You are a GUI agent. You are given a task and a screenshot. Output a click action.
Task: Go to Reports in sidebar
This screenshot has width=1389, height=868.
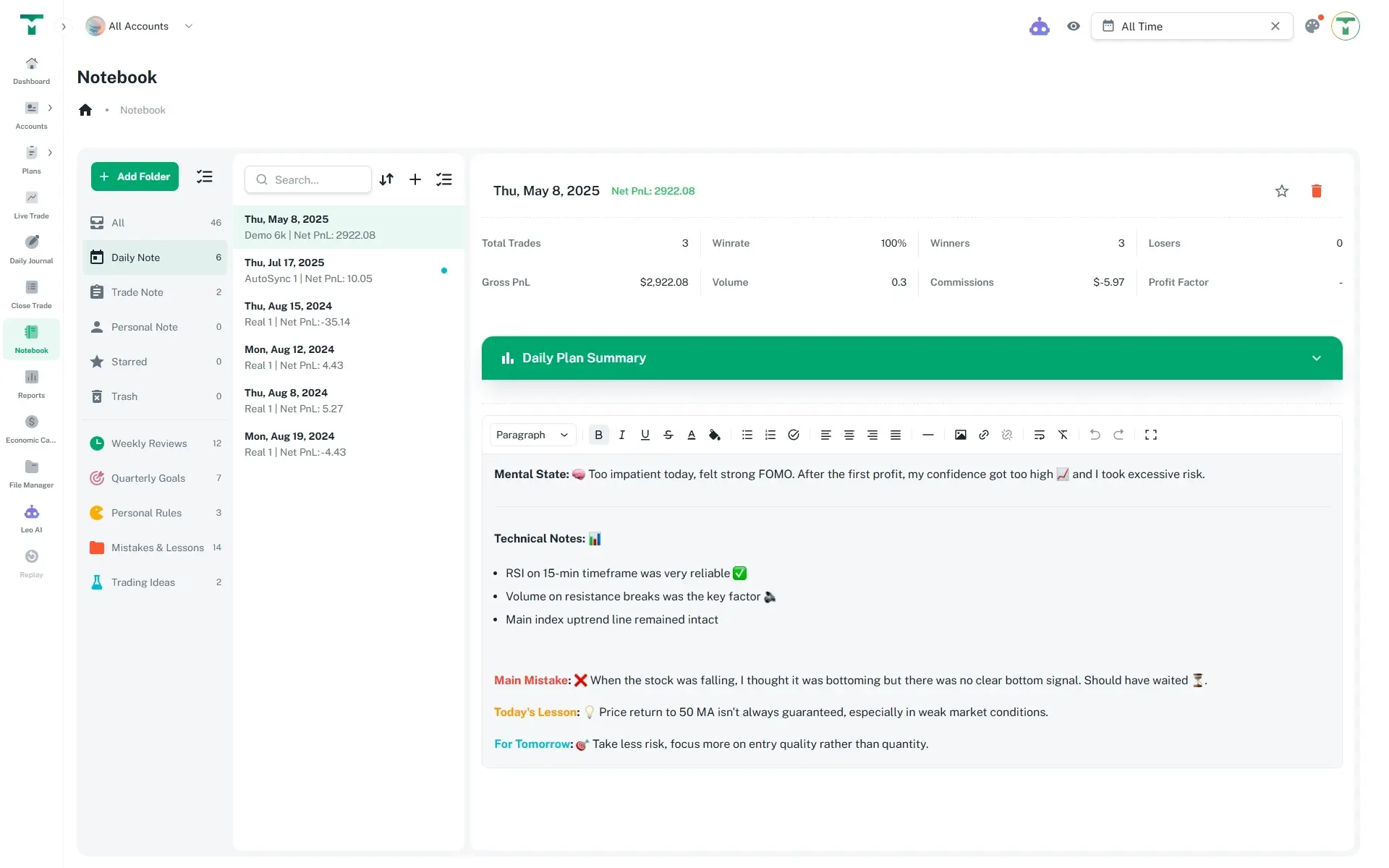31,383
